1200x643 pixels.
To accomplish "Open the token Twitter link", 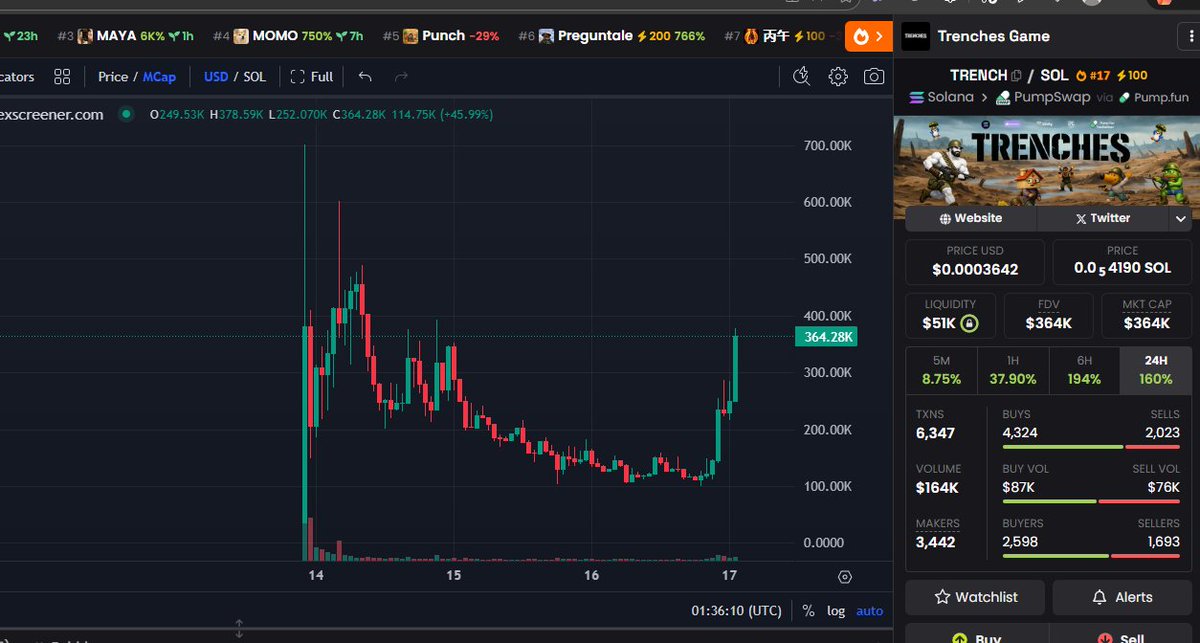I will click(x=1103, y=218).
